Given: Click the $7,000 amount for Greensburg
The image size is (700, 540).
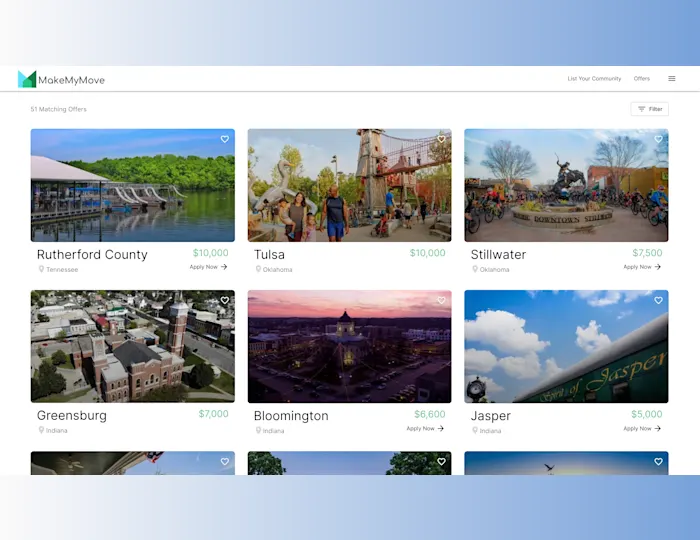Looking at the screenshot, I should [x=213, y=414].
